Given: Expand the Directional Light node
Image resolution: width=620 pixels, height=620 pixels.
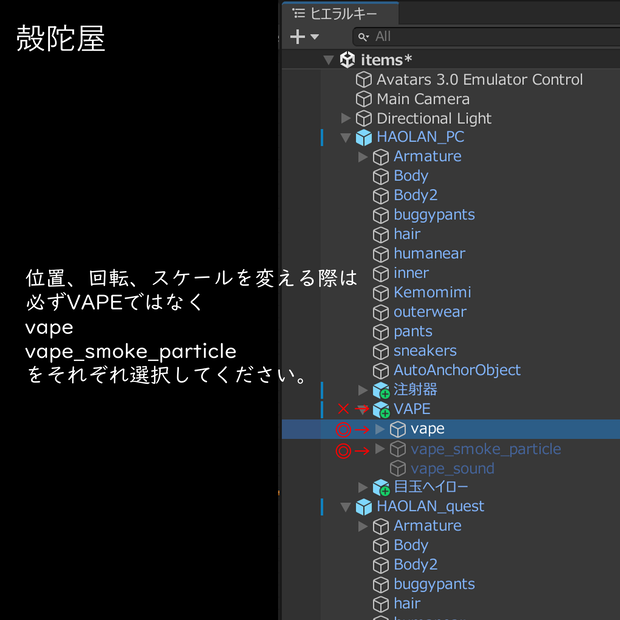Looking at the screenshot, I should (346, 118).
